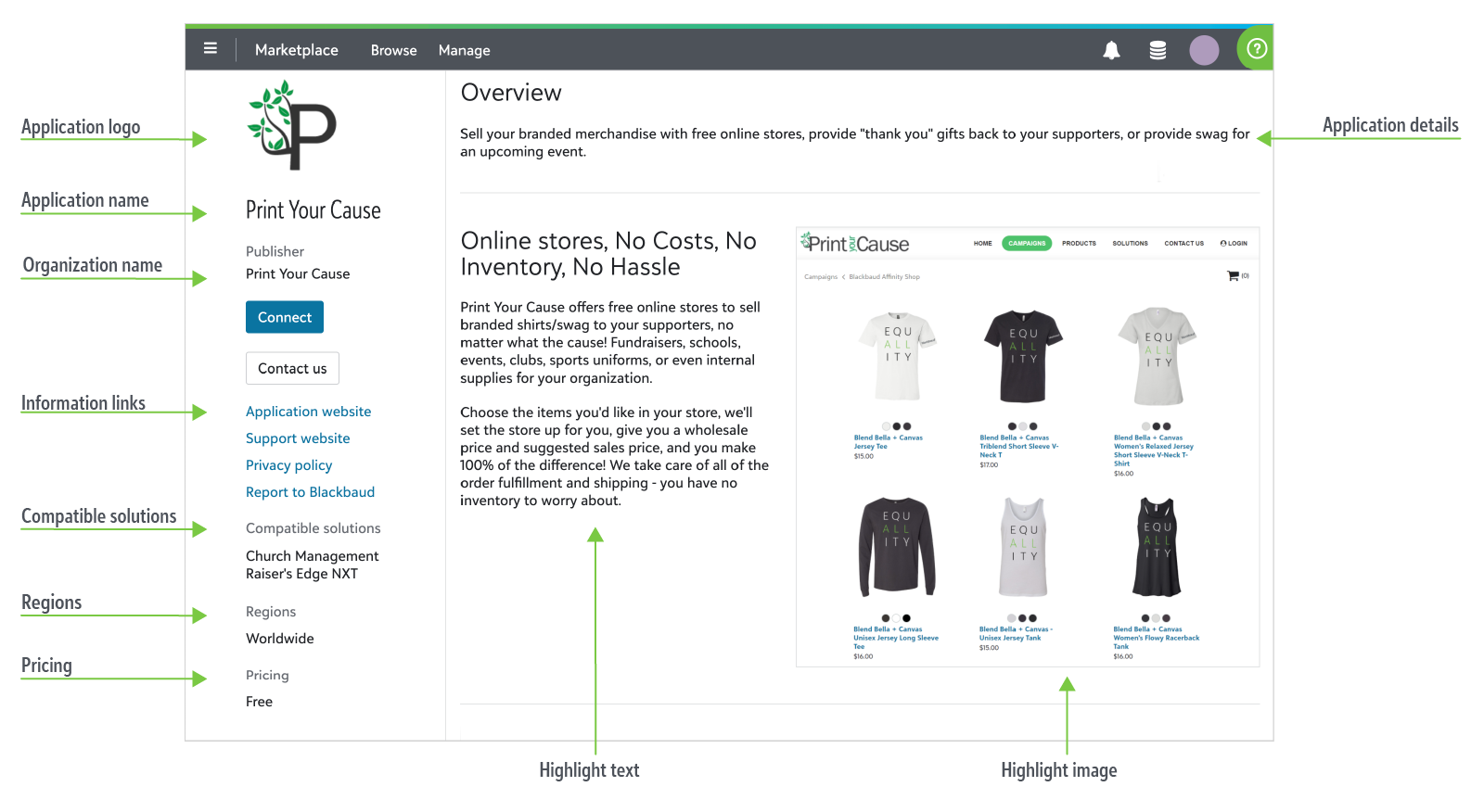Open the notifications bell
Image resolution: width=1484 pixels, height=812 pixels.
tap(1111, 50)
